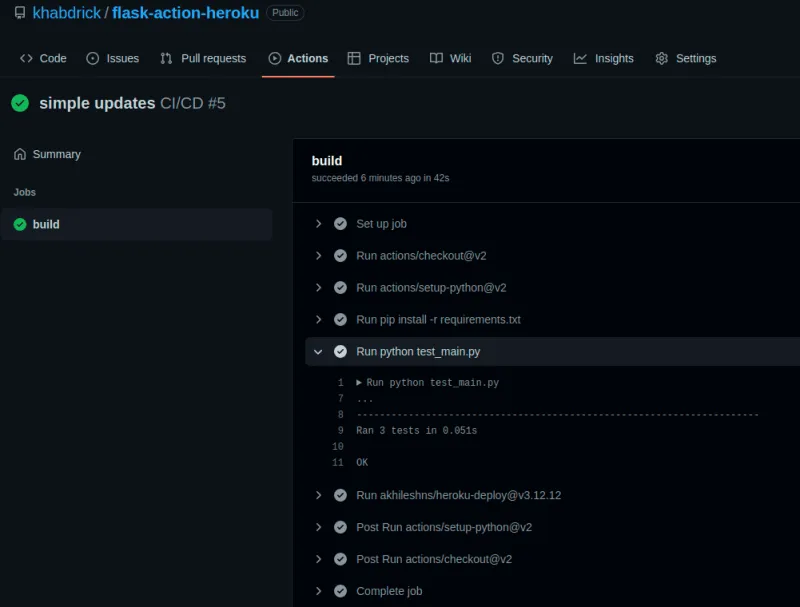Click the status check icon for heroku-deploy step
Image resolution: width=800 pixels, height=607 pixels.
[340, 495]
